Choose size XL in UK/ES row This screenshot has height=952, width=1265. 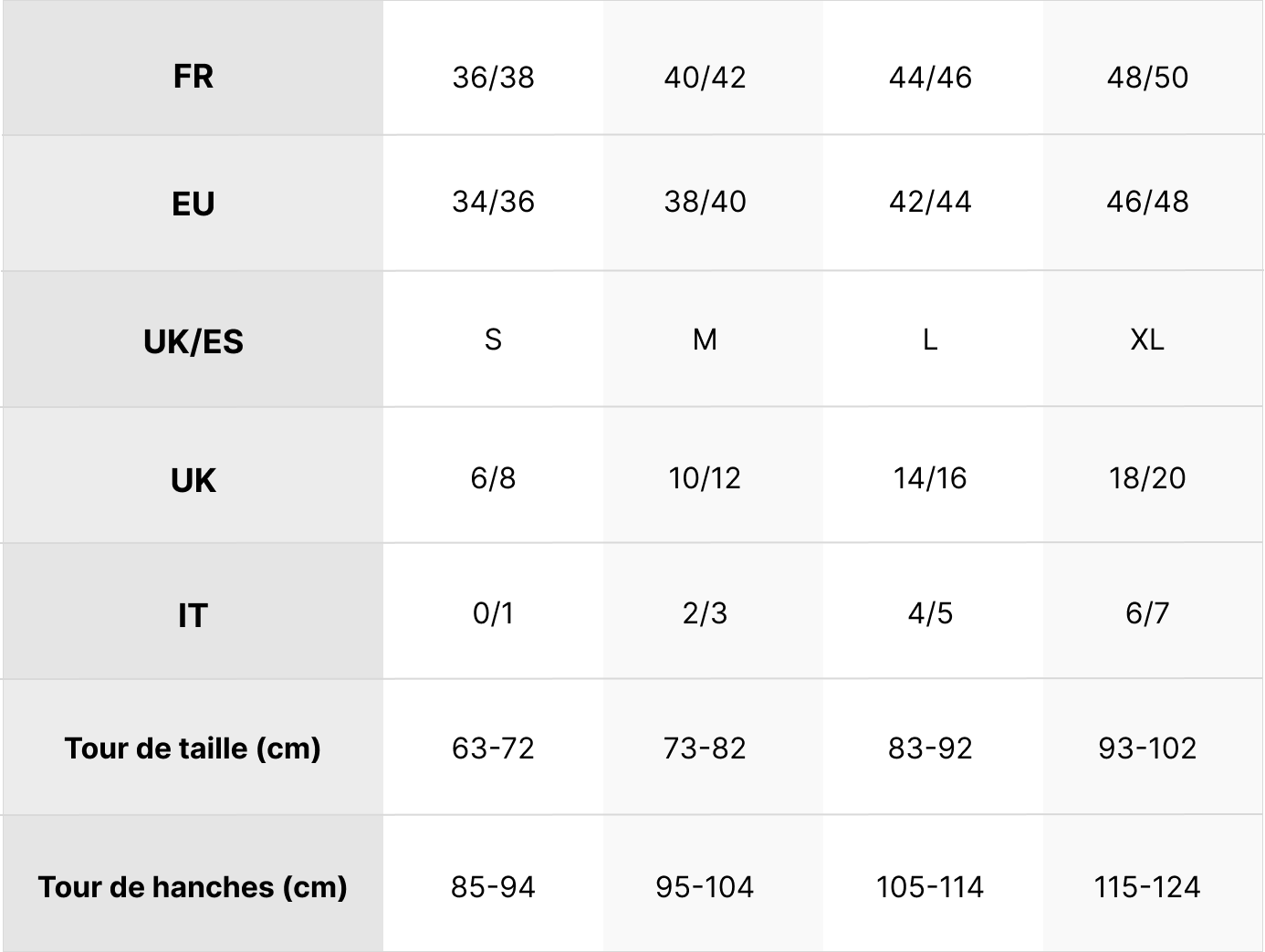point(1147,340)
